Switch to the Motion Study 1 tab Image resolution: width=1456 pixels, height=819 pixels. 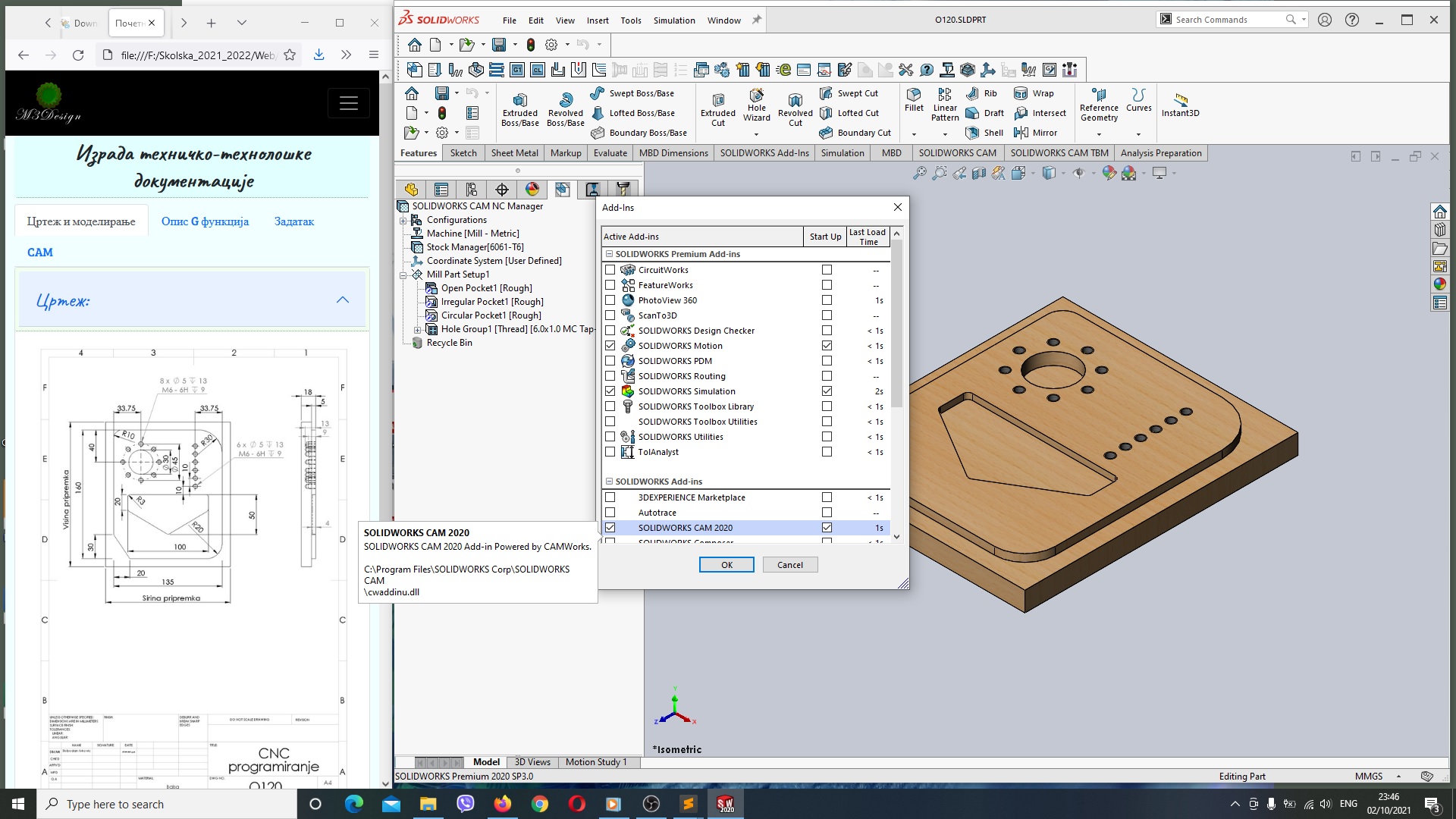click(x=596, y=762)
